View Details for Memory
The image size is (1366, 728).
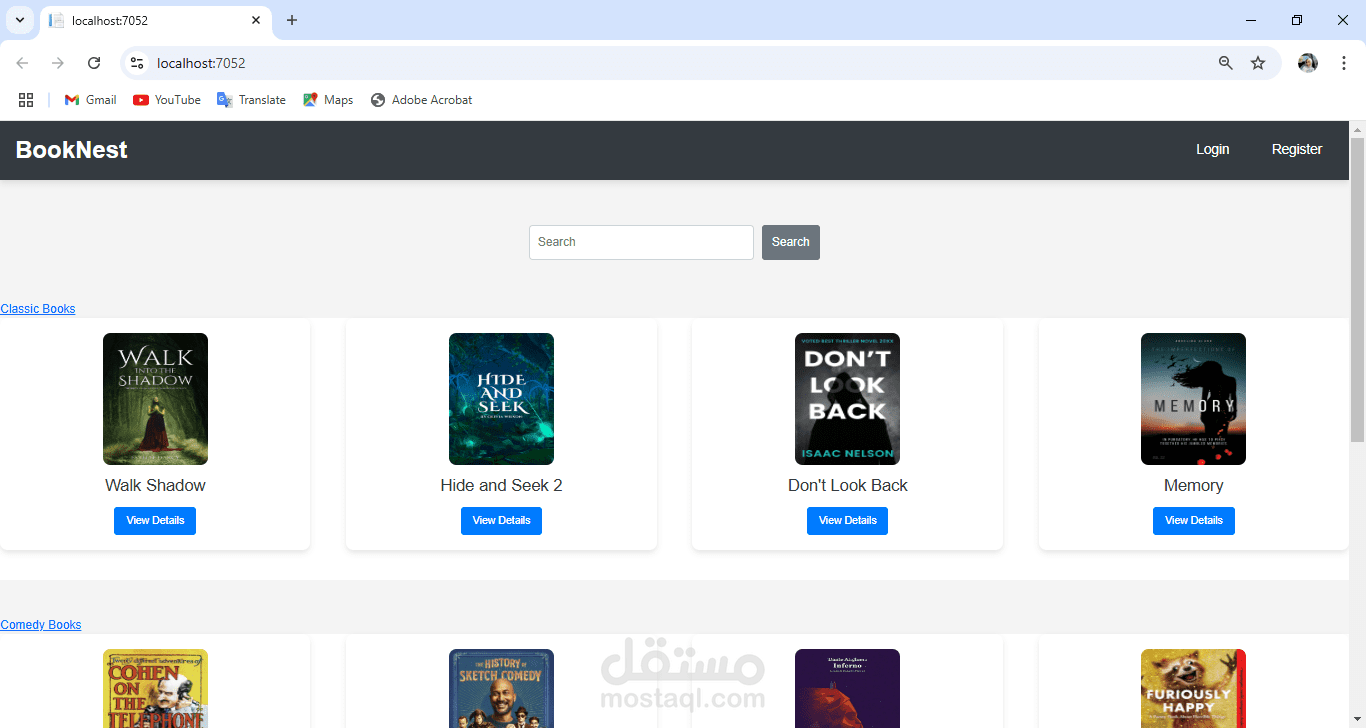pyautogui.click(x=1194, y=521)
